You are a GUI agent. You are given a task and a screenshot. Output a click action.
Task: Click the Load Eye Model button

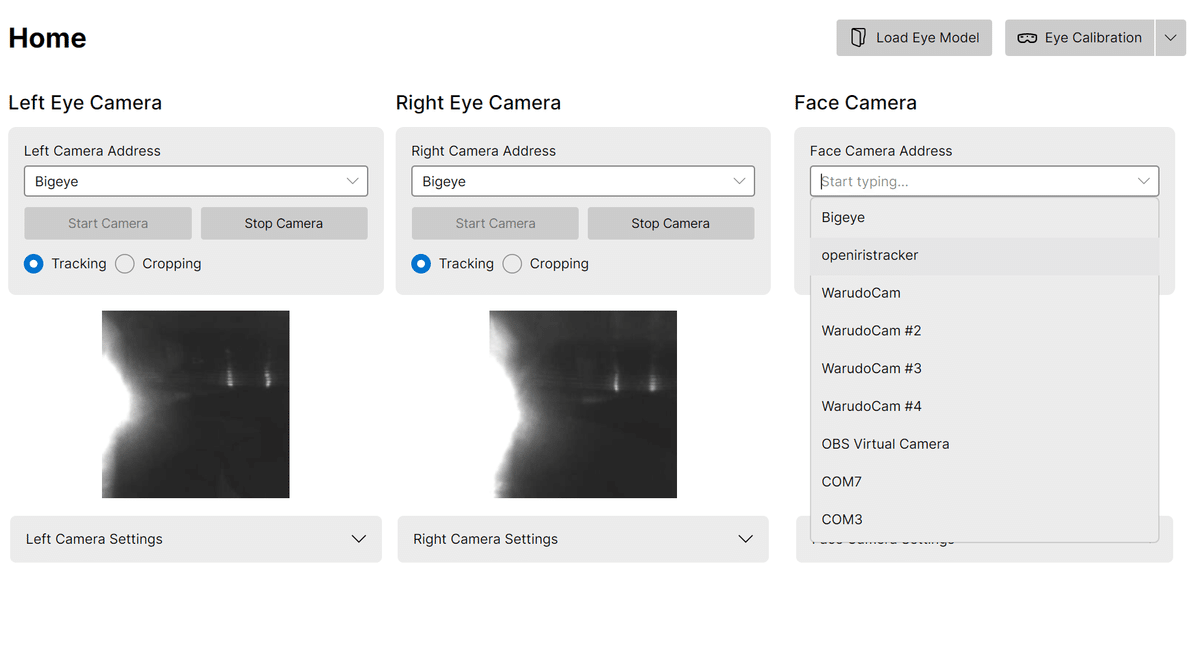[914, 38]
